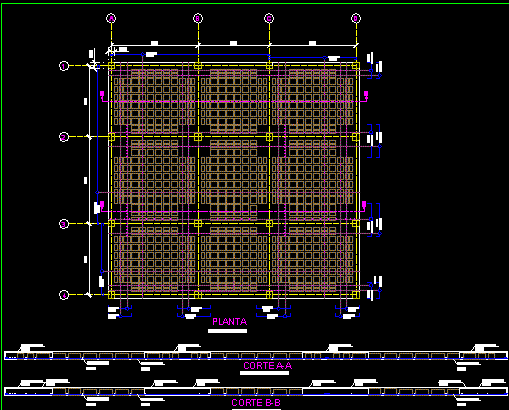The height and width of the screenshot is (410, 509).
Task: Select the rightmost column axis bubble
Action: point(356,18)
